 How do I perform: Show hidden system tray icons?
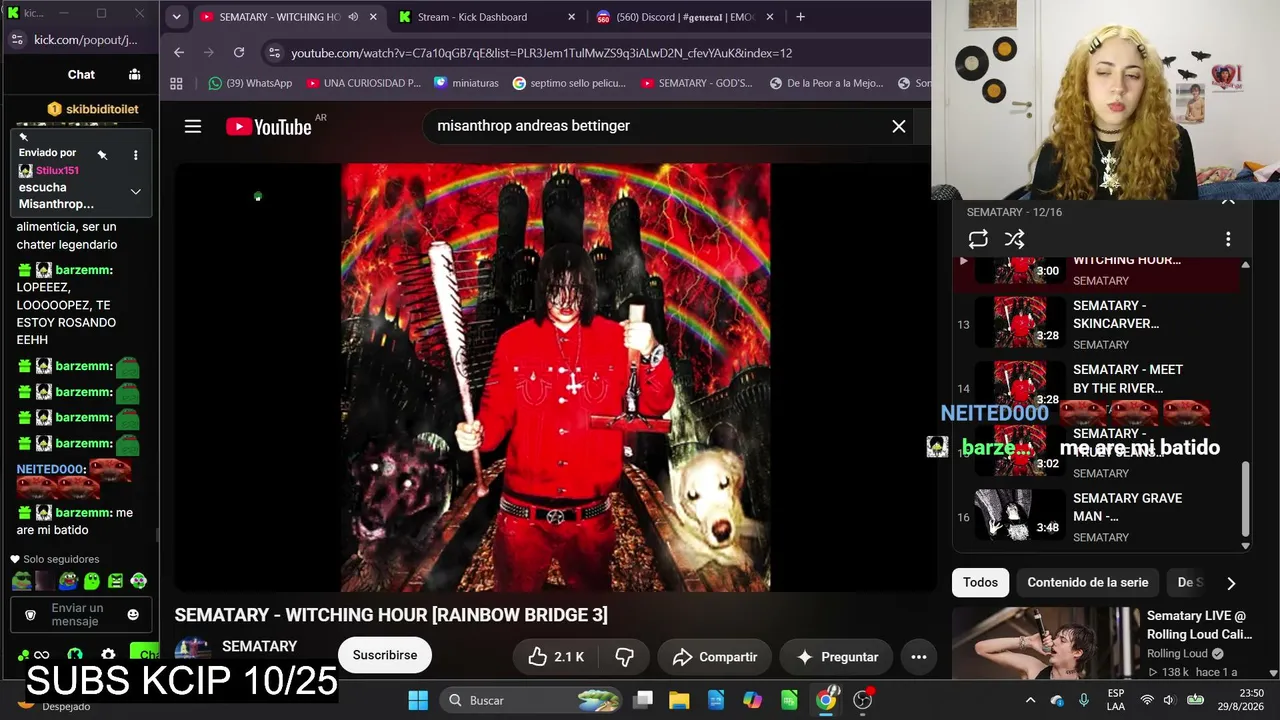pyautogui.click(x=1030, y=700)
